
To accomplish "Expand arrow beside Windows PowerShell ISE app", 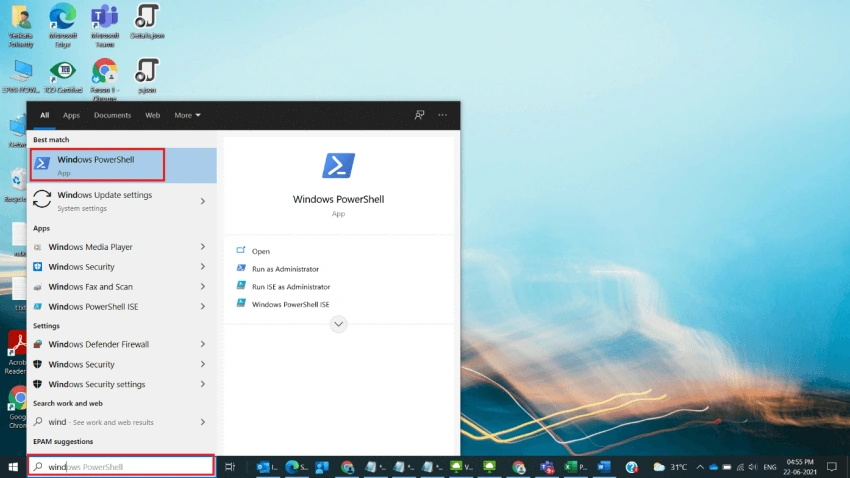I will tap(203, 306).
